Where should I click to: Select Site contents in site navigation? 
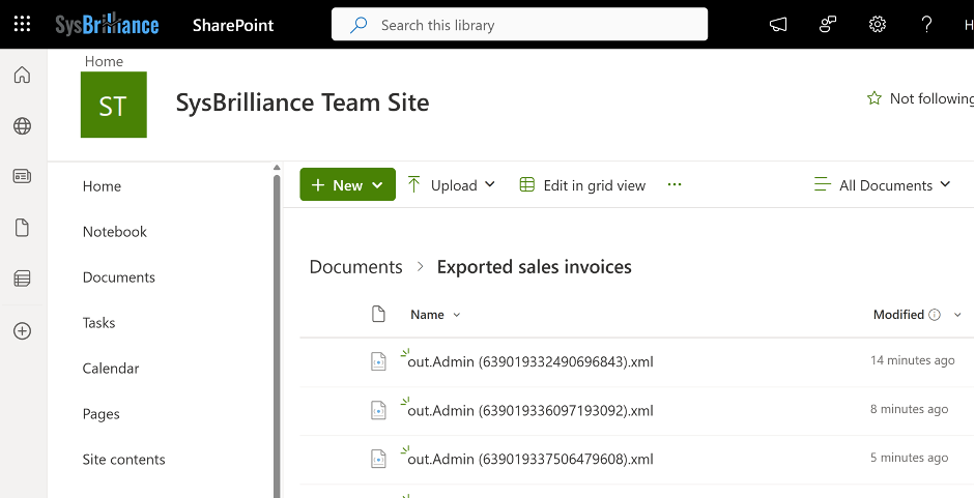click(x=123, y=460)
